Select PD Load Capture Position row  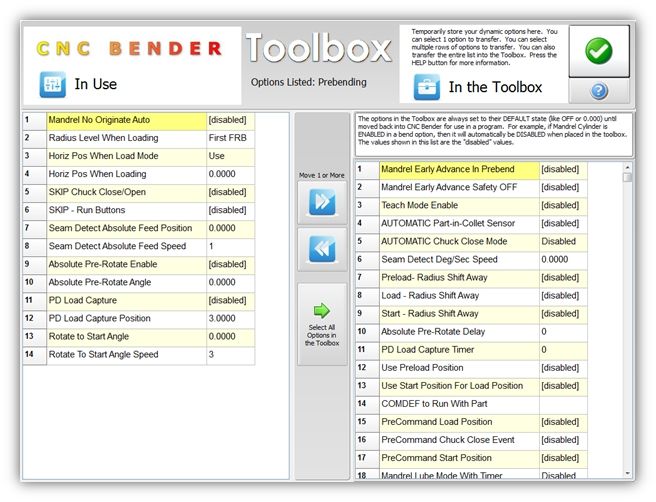pyautogui.click(x=138, y=318)
